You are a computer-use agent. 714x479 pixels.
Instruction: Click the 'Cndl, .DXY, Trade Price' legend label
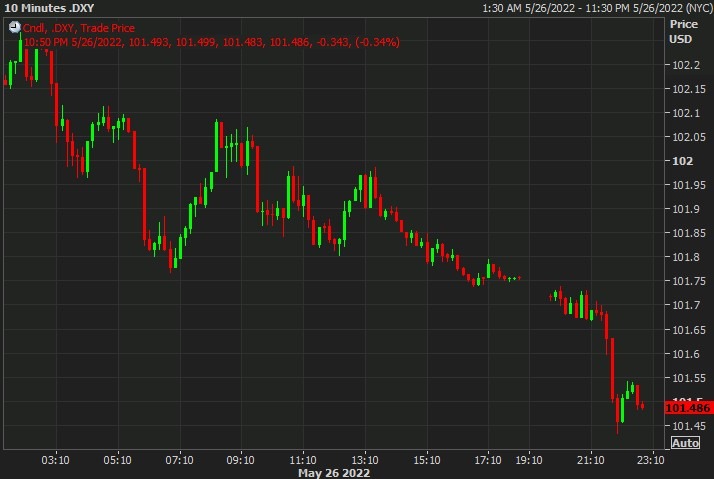coord(79,28)
